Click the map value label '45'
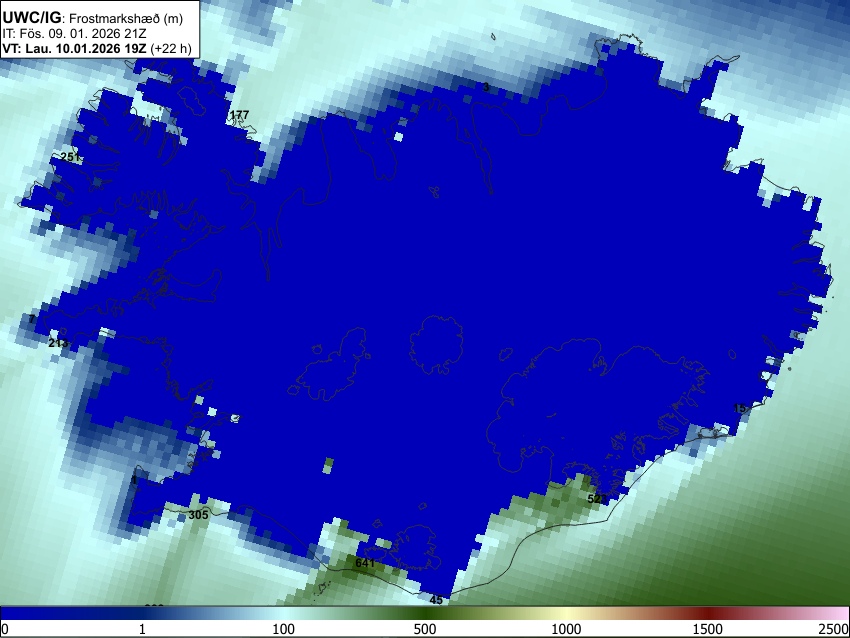 pos(436,600)
